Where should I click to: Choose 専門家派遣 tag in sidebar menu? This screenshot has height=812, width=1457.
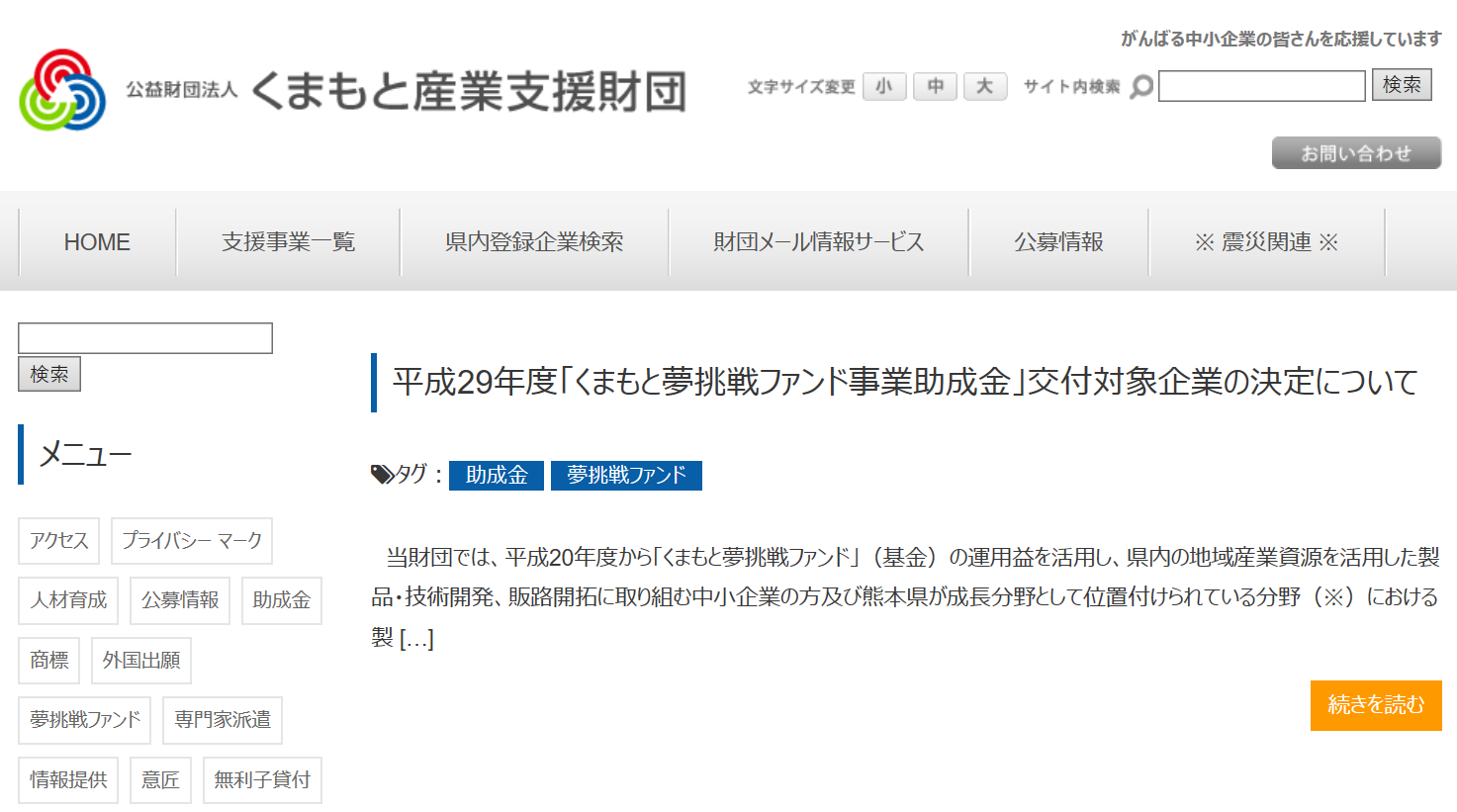[x=223, y=720]
